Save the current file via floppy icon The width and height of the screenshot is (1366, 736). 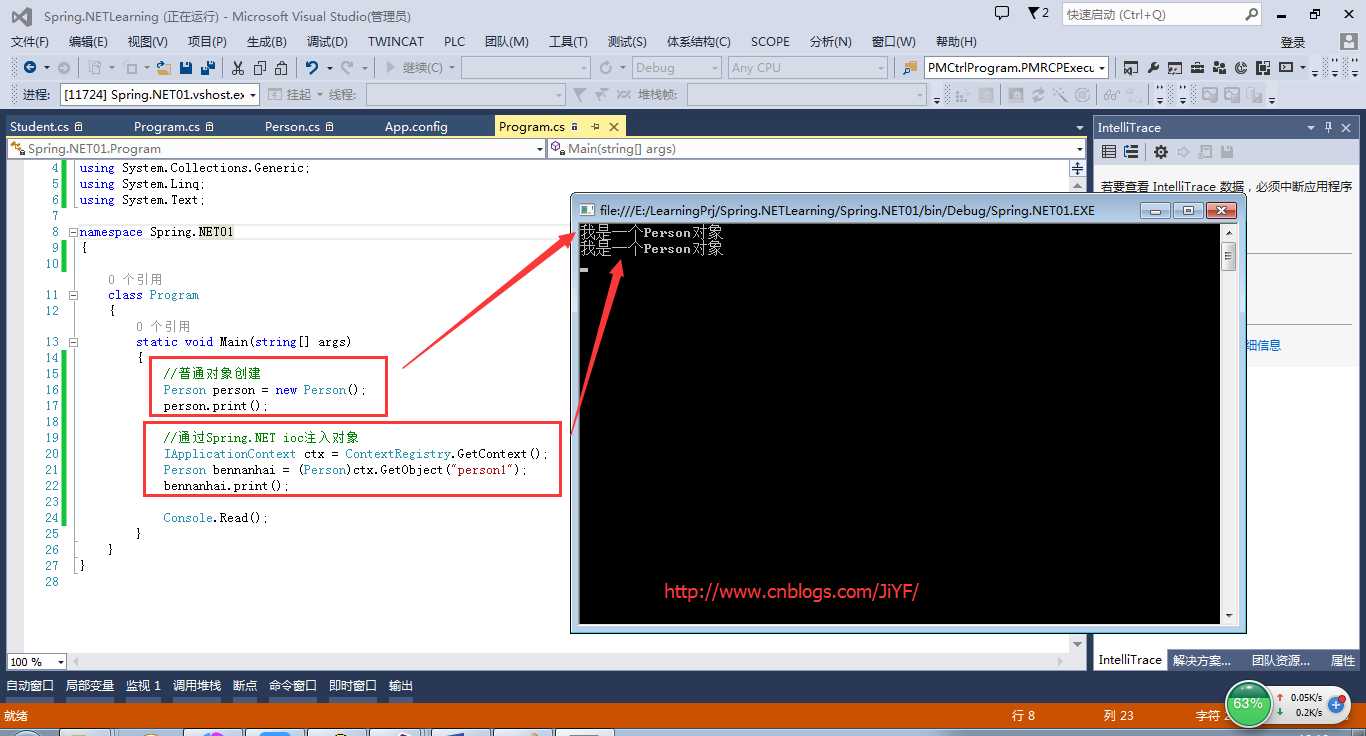point(186,67)
